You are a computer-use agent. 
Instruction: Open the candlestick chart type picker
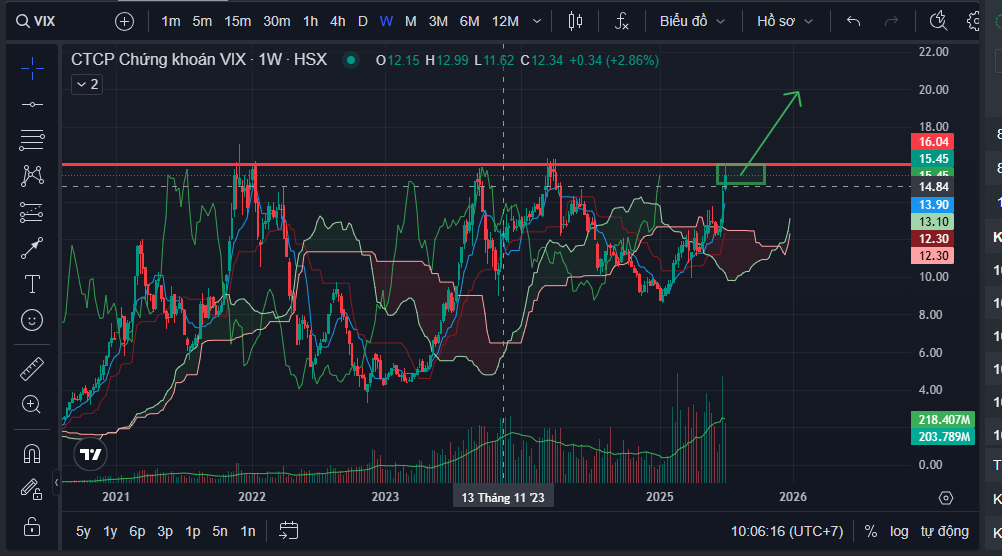click(x=574, y=21)
